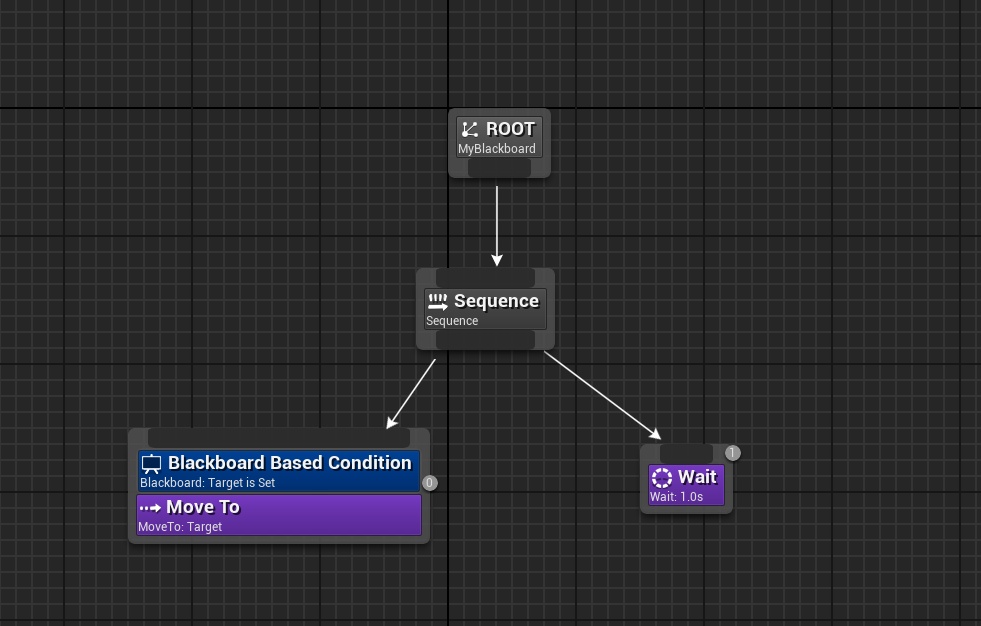Select the Move To task title
The width and height of the screenshot is (981, 626).
tap(203, 507)
